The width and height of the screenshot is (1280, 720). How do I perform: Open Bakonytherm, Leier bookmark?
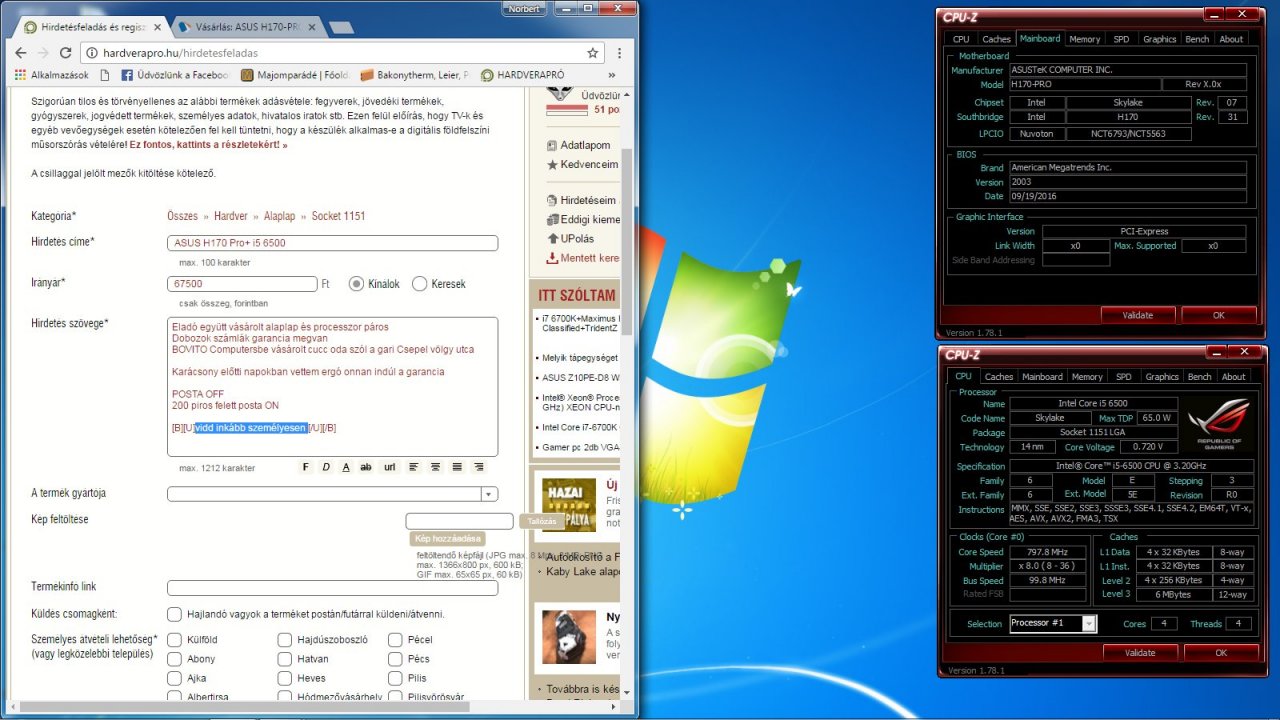416,75
